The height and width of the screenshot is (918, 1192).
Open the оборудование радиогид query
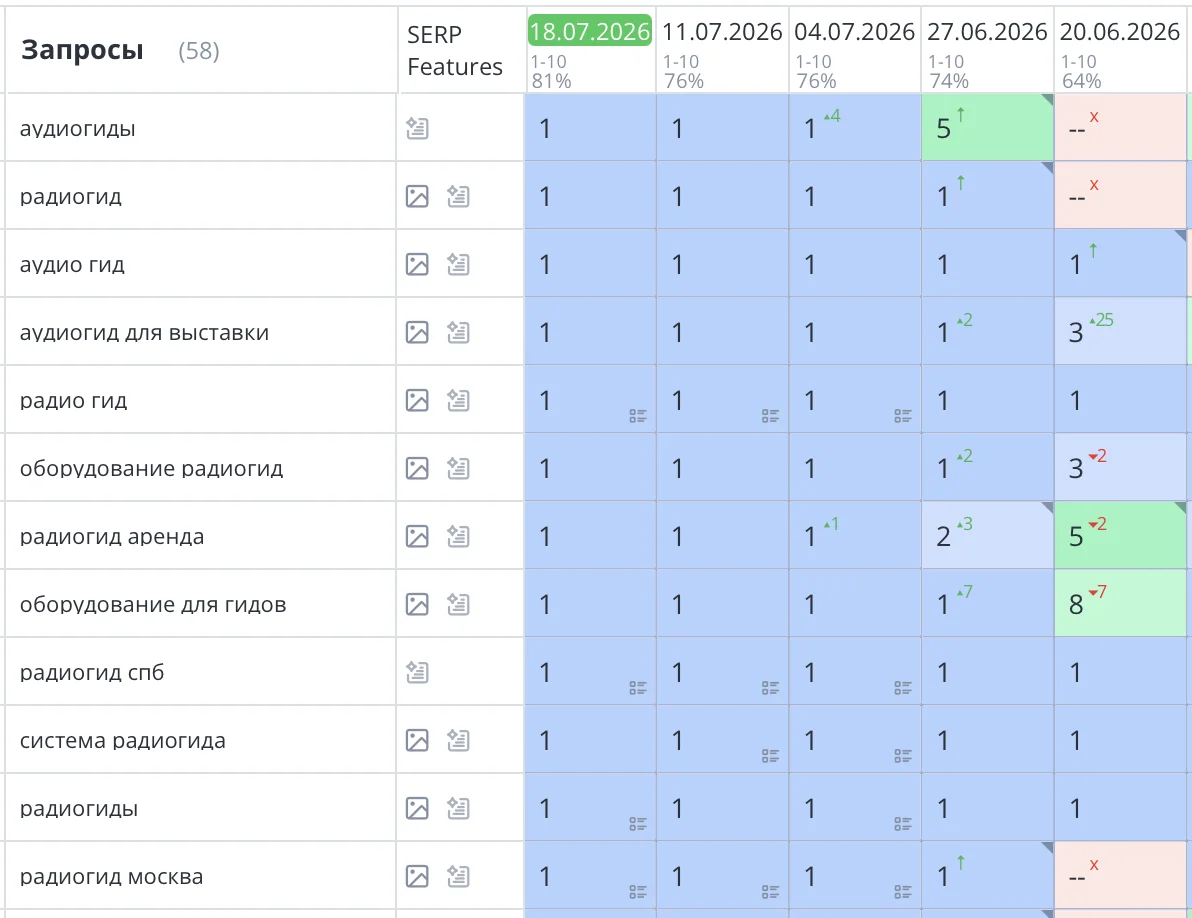pos(151,468)
